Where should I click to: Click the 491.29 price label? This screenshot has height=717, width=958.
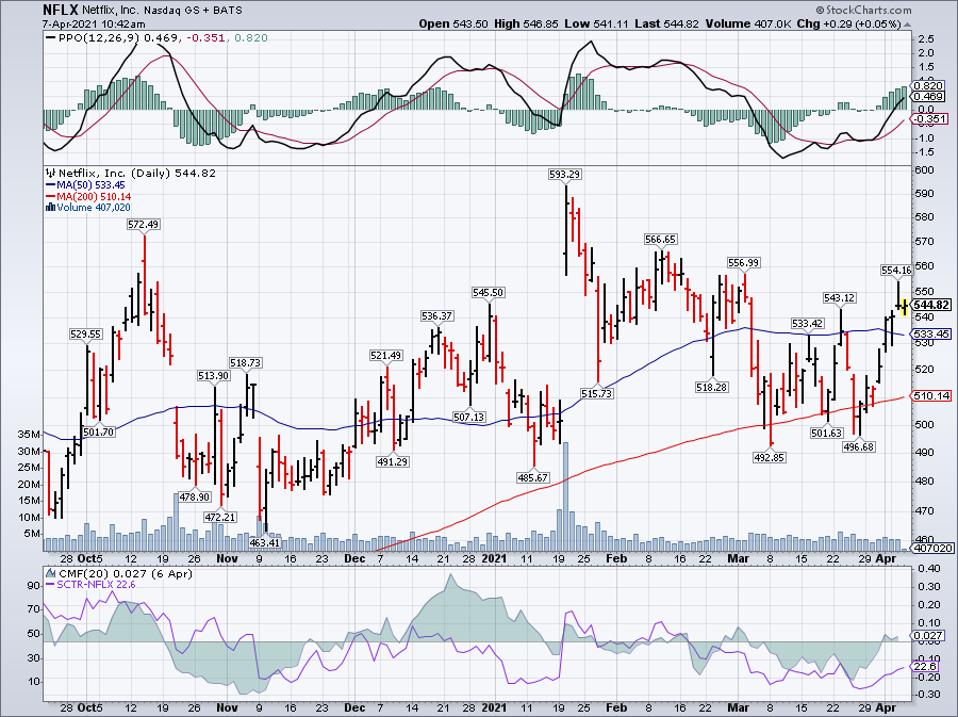(392, 462)
